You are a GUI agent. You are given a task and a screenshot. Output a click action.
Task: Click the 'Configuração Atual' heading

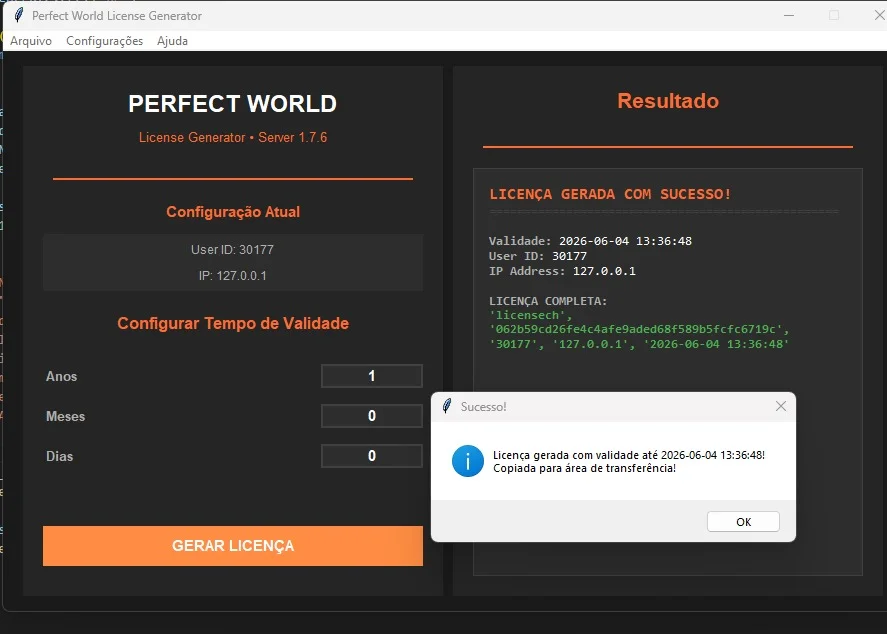(x=233, y=212)
